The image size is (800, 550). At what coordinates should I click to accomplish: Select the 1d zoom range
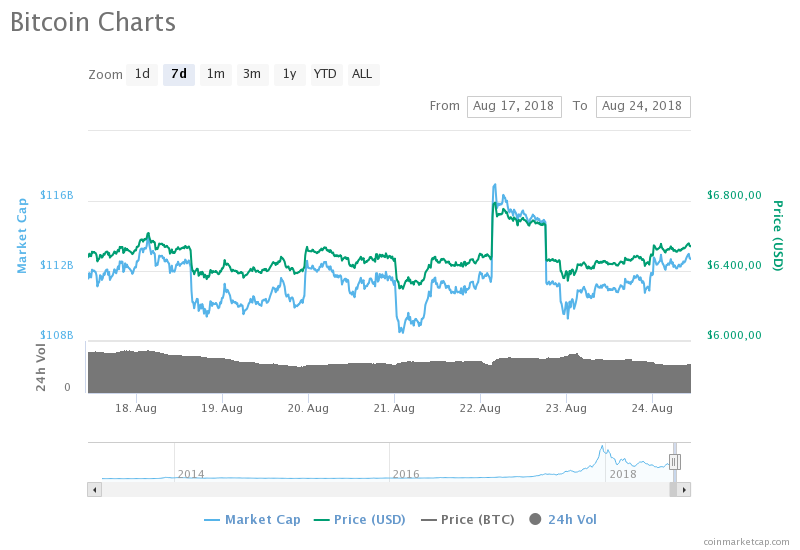point(142,74)
